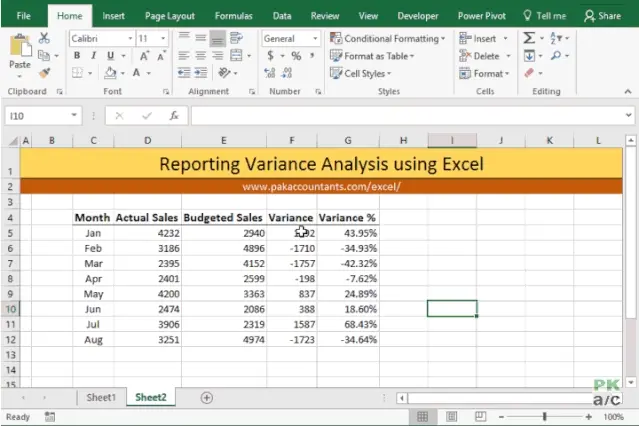The image size is (639, 426).
Task: Toggle Middle Align alignment
Action: click(201, 38)
